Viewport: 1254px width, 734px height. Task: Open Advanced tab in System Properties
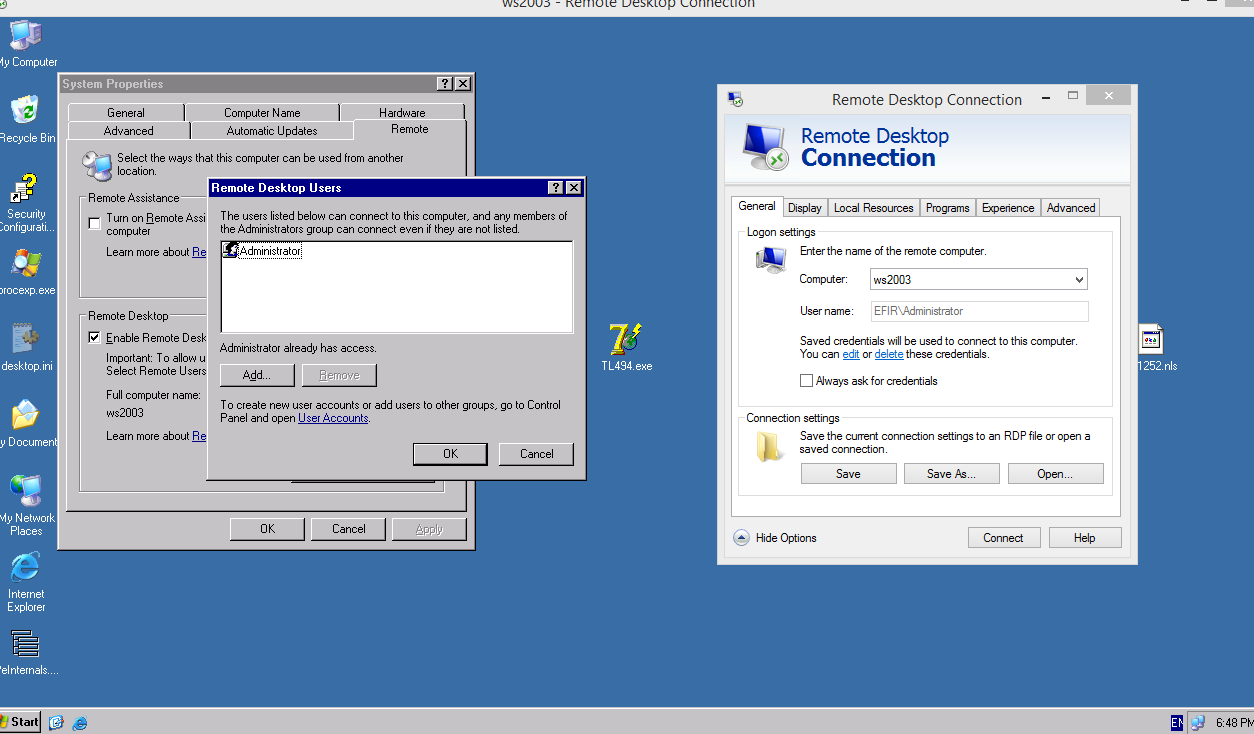(x=129, y=131)
